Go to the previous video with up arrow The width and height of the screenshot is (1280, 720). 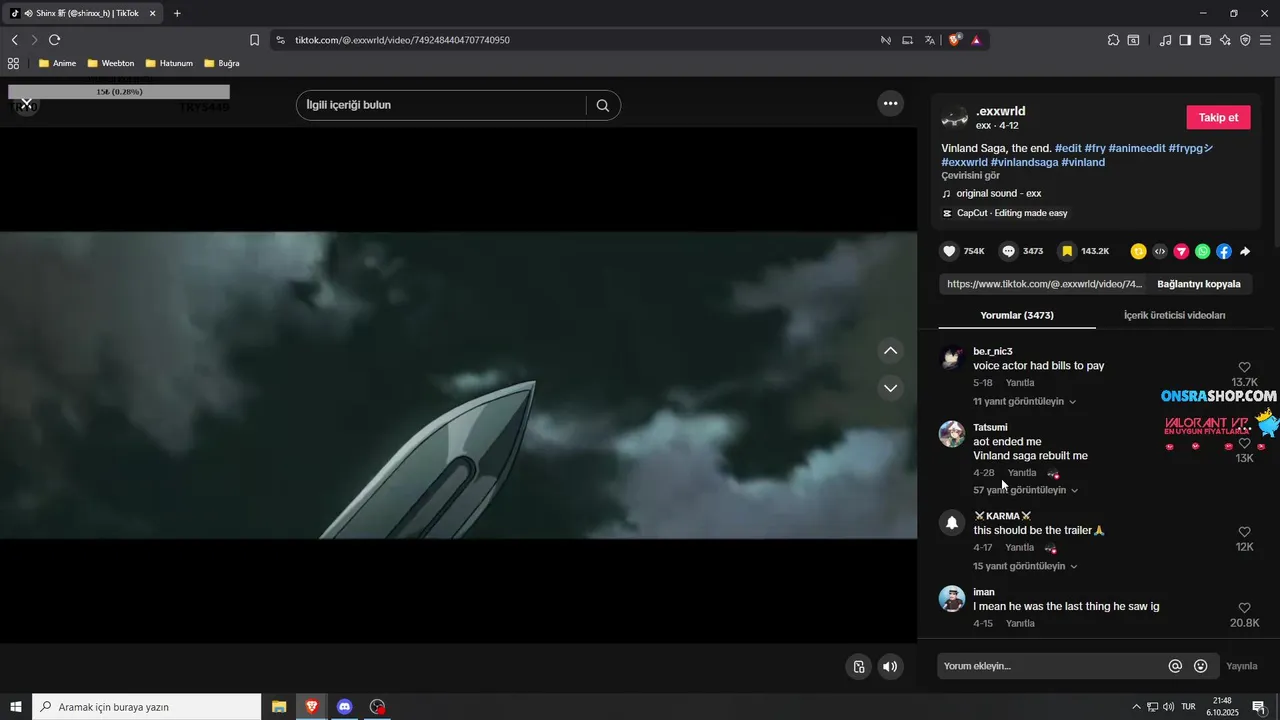[890, 351]
